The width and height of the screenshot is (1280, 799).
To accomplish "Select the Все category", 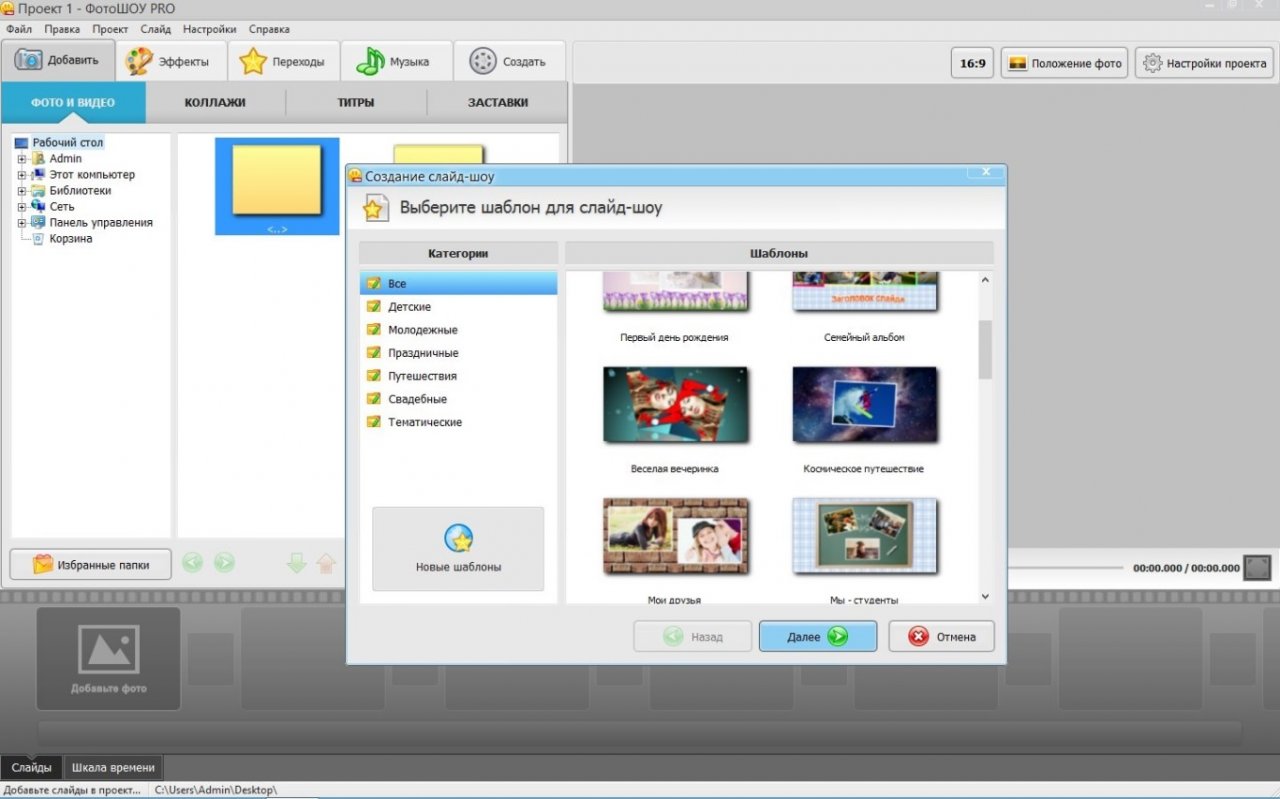I will (x=458, y=283).
